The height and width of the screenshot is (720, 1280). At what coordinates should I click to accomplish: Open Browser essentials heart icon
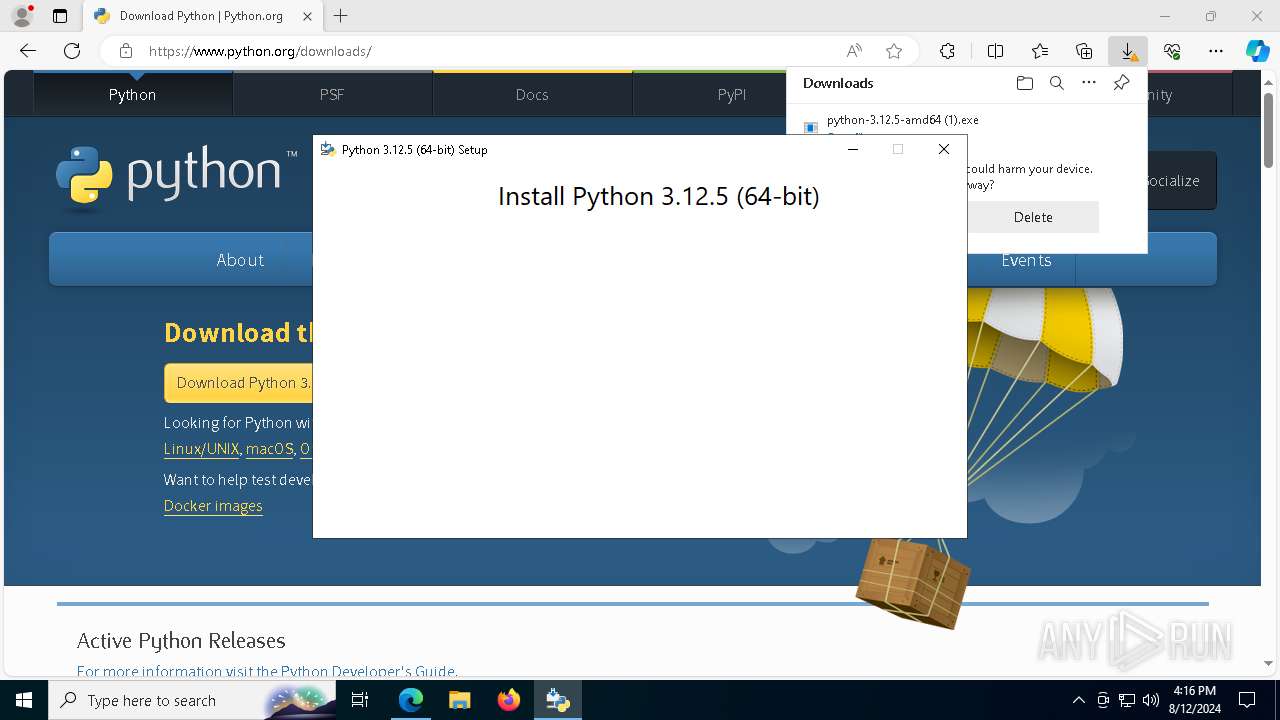click(x=1172, y=51)
